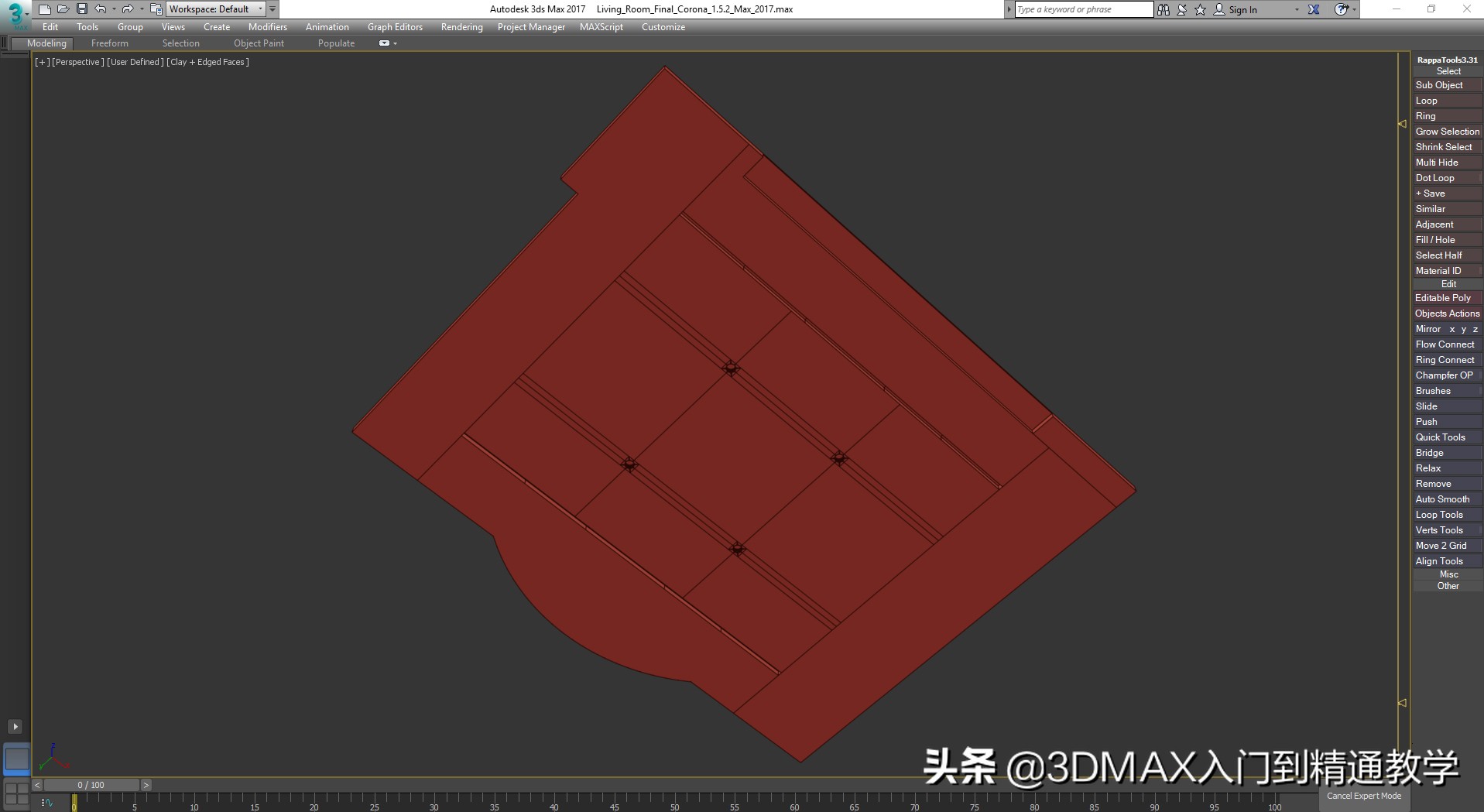Click the Move 2 Grid button
Image resolution: width=1484 pixels, height=812 pixels.
tap(1448, 546)
